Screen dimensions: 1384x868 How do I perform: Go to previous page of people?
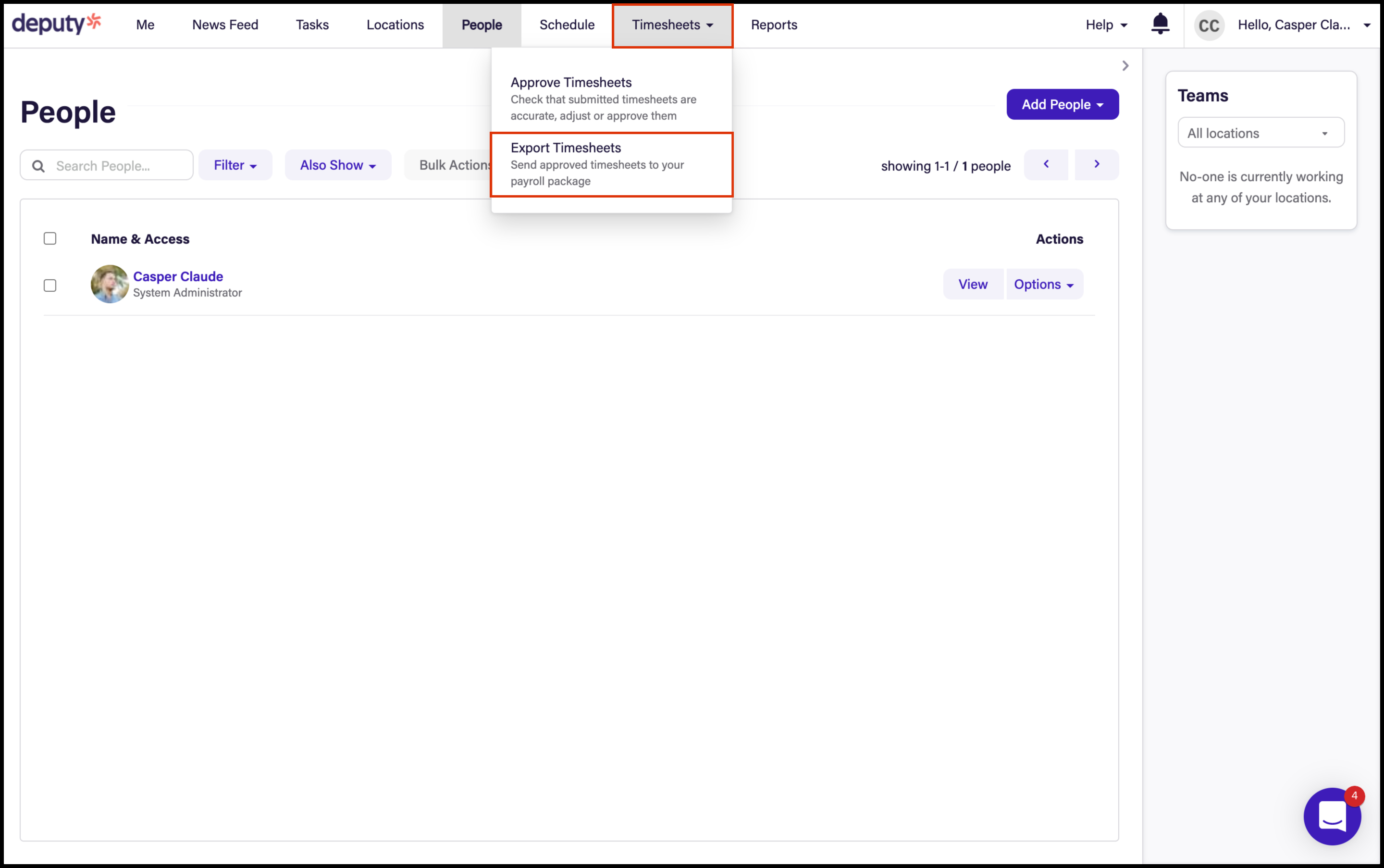point(1046,165)
